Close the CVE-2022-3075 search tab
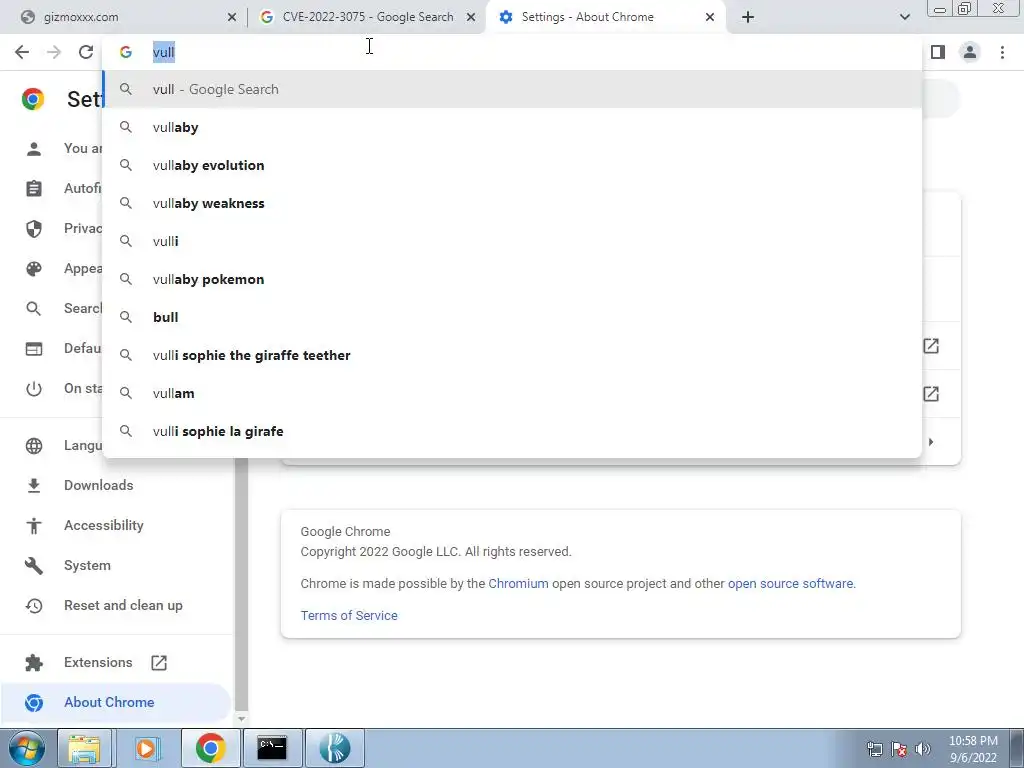1024x768 pixels. 471,18
